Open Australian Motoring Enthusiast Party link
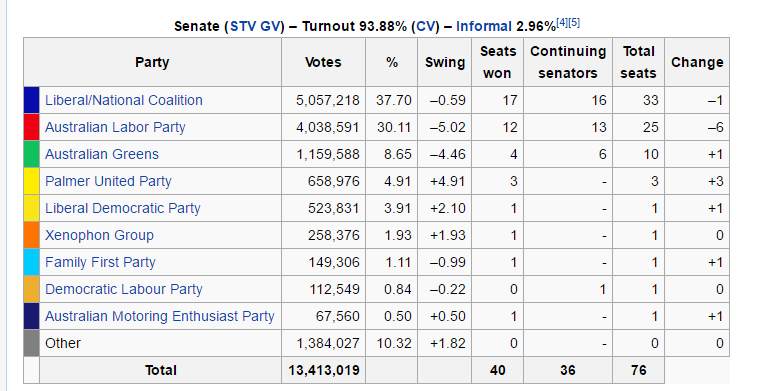This screenshot has height=391, width=759. click(160, 316)
